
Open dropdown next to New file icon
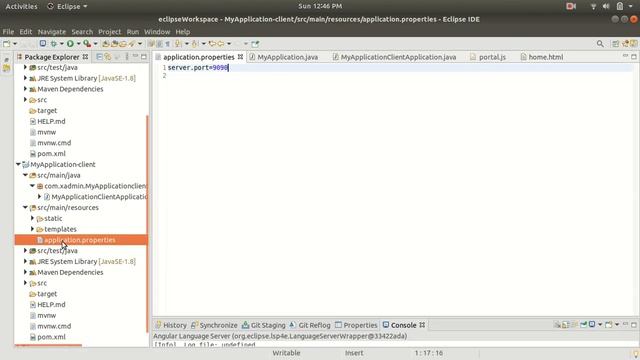(x=15, y=44)
